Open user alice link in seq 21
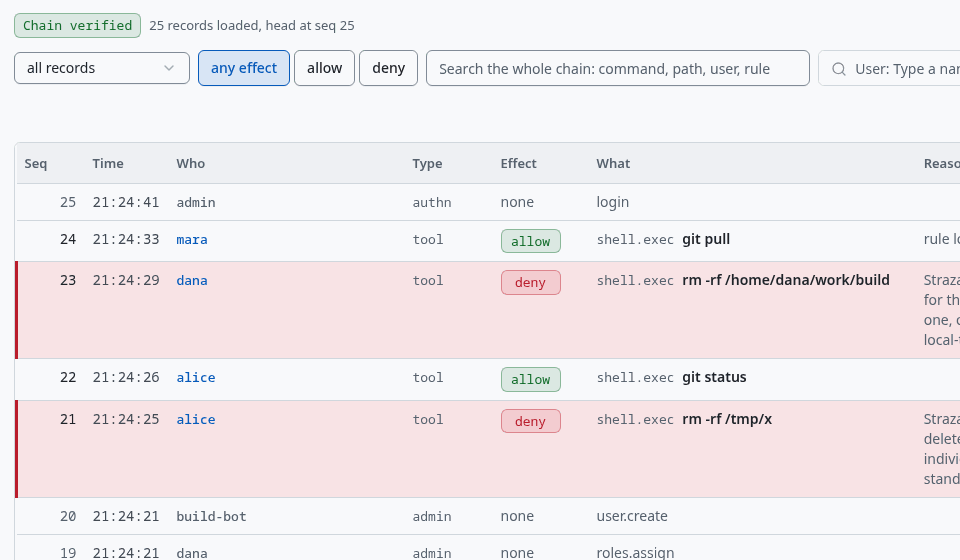 pos(196,419)
